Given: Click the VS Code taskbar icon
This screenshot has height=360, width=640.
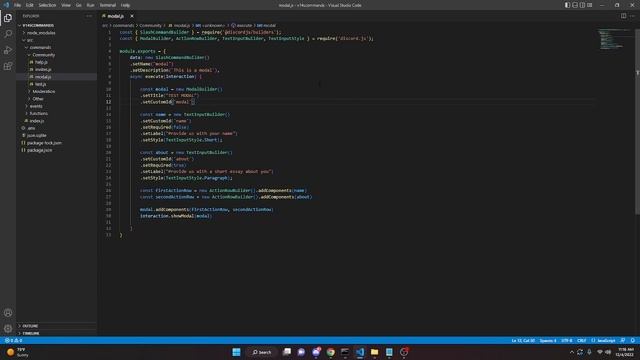Looking at the screenshot, I should click(360, 352).
